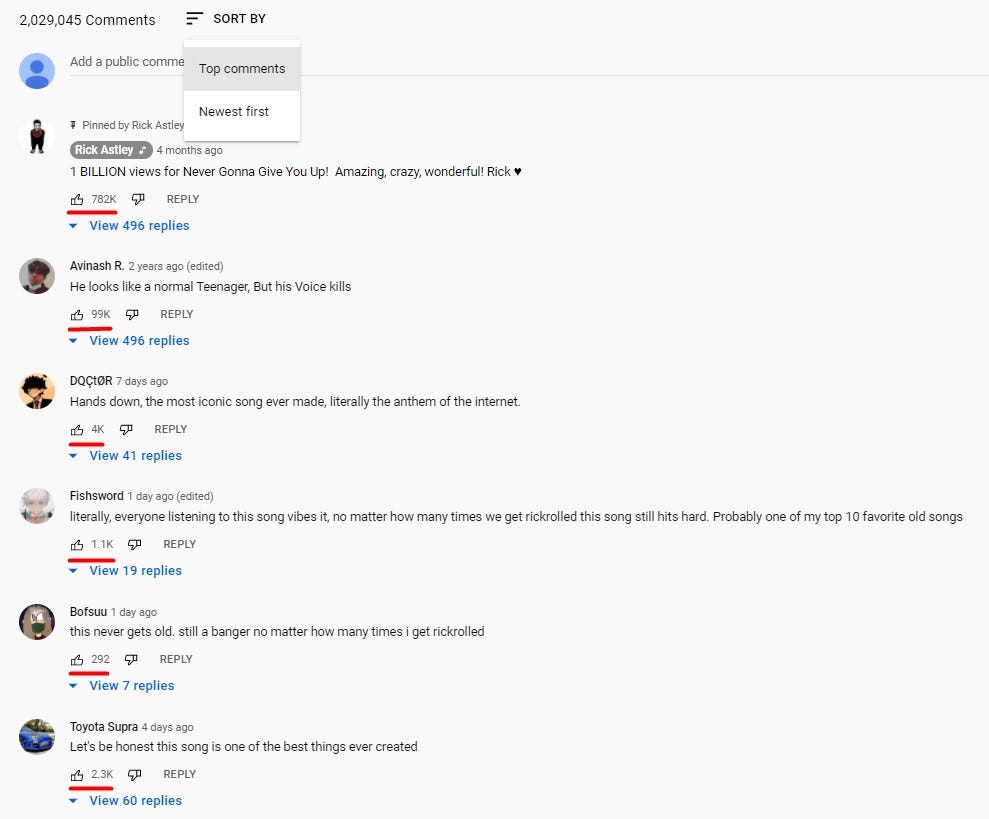Like Bofsuu's comment
The image size is (989, 819).
tap(77, 659)
